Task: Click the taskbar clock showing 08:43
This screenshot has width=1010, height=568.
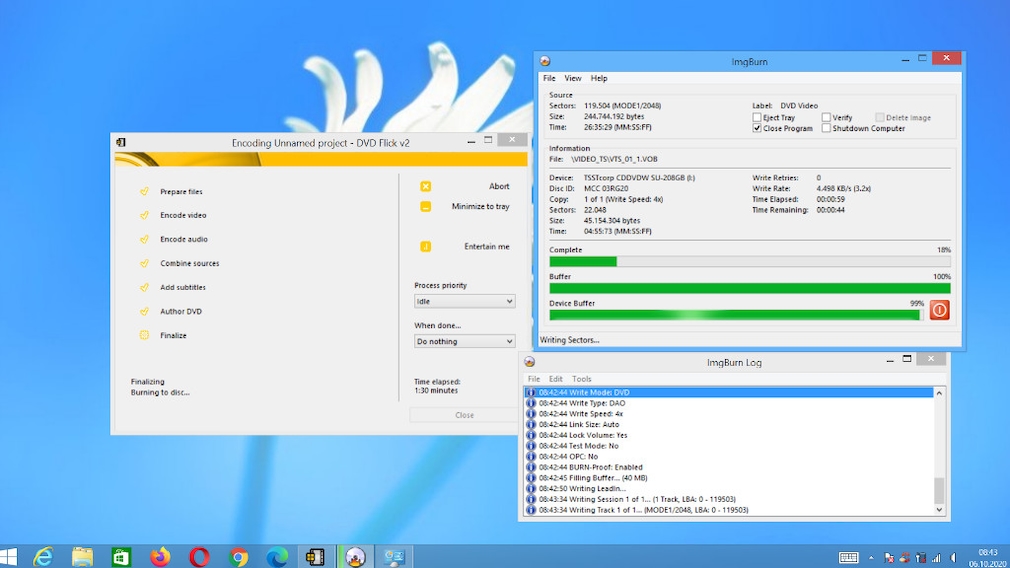Action: pos(987,553)
